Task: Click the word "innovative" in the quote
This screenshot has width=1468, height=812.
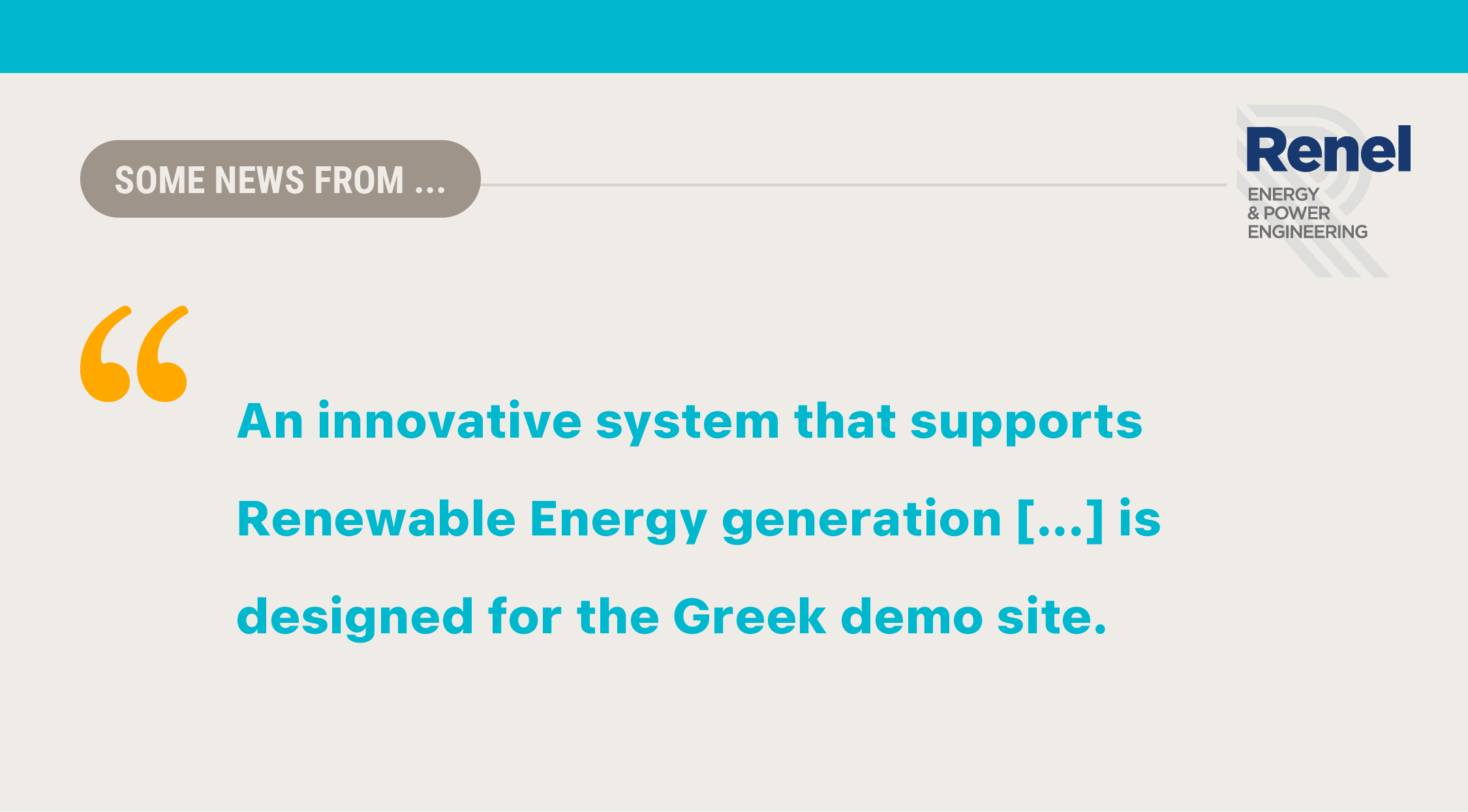Action: 450,421
